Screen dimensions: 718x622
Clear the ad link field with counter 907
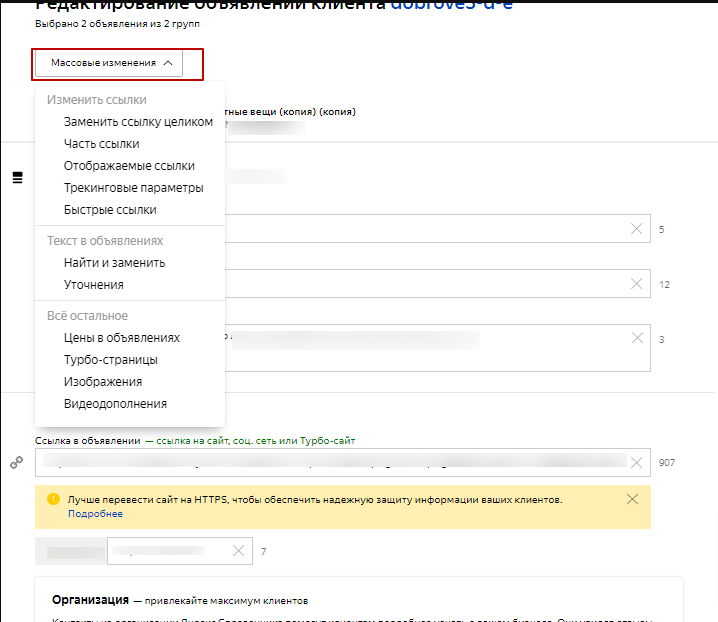[637, 462]
